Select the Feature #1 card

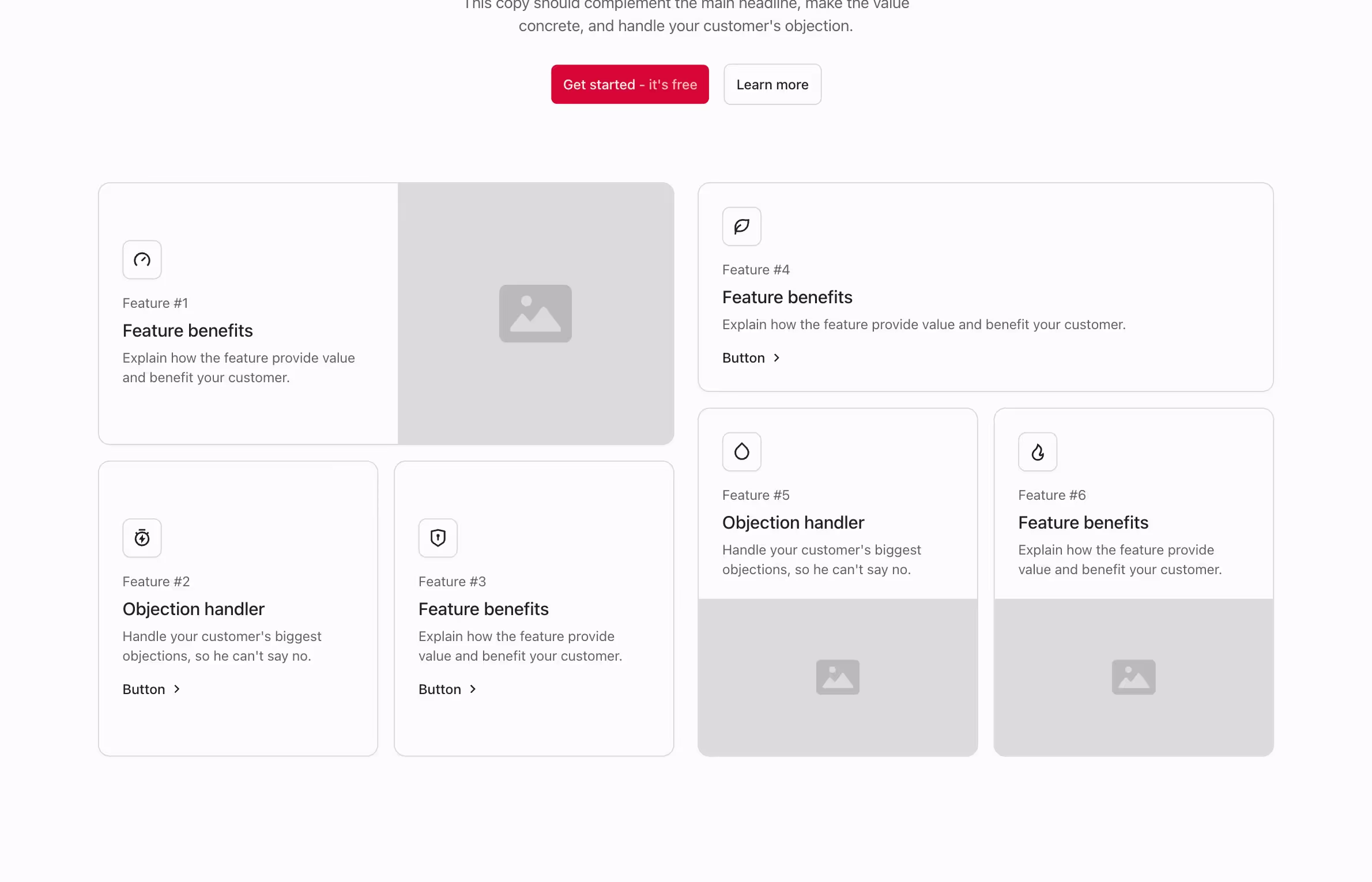[248, 314]
